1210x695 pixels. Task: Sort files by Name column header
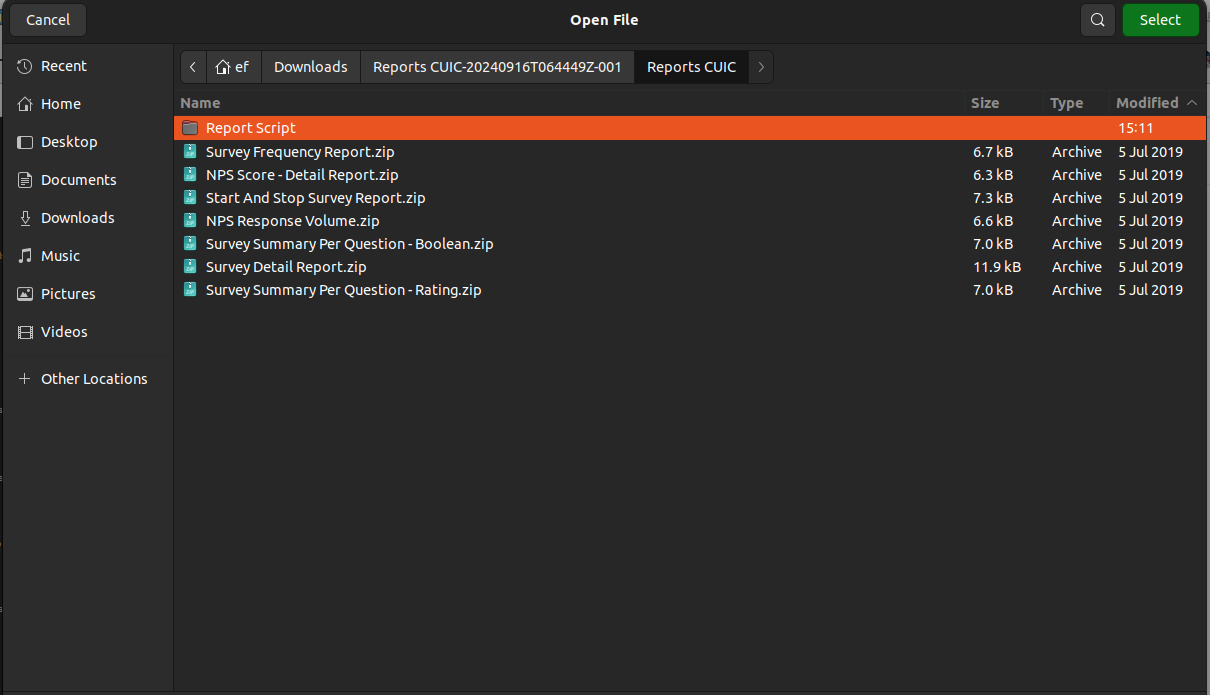pos(200,103)
